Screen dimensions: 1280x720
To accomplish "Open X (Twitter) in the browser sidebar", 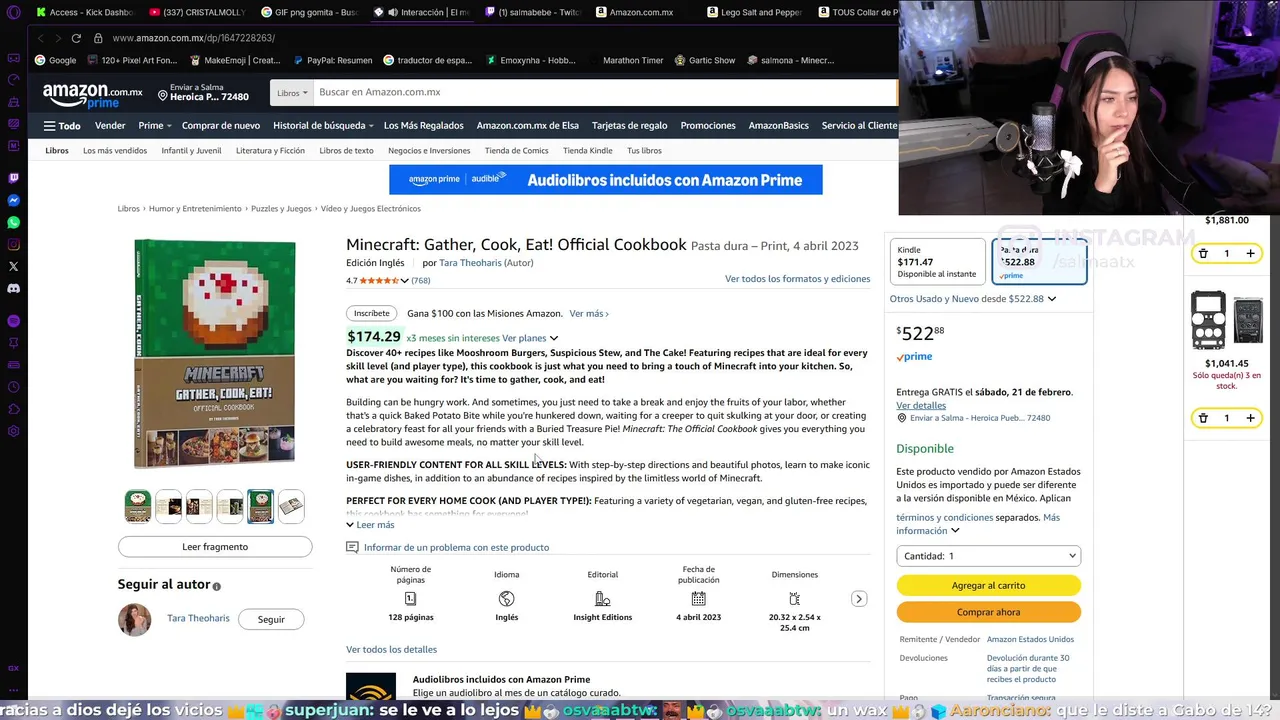I will (x=13, y=266).
